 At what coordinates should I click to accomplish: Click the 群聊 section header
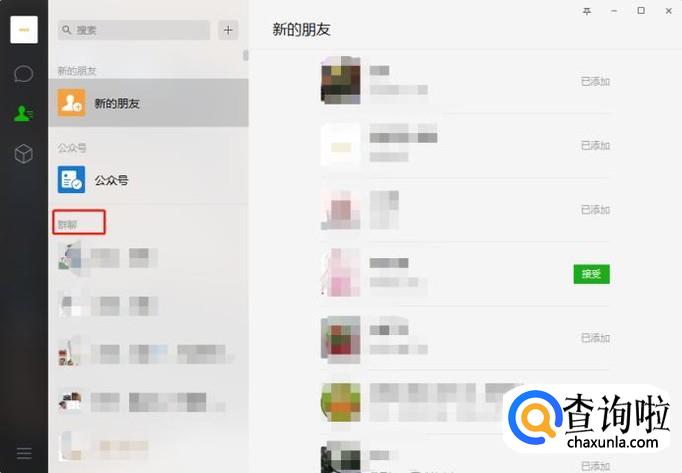(67, 225)
